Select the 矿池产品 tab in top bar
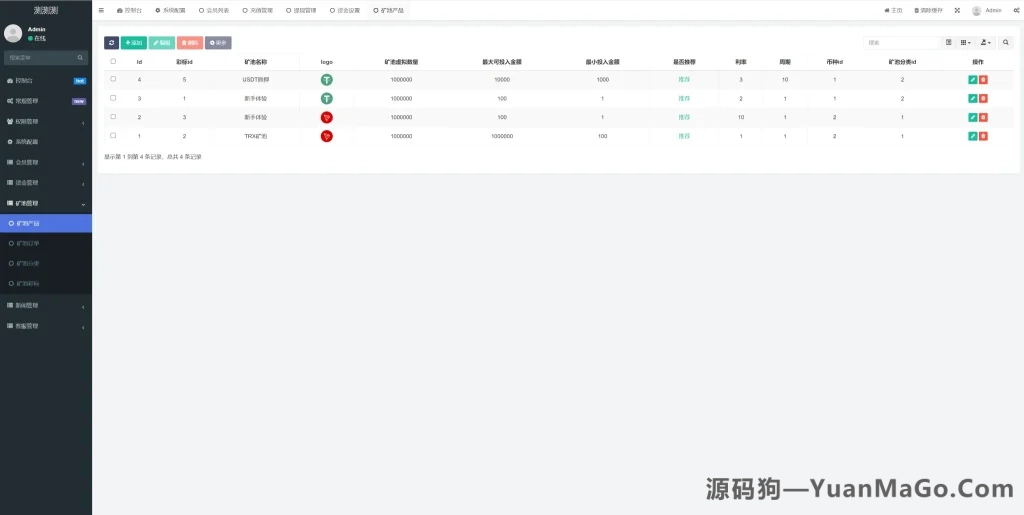The height and width of the screenshot is (515, 1024). [x=388, y=10]
